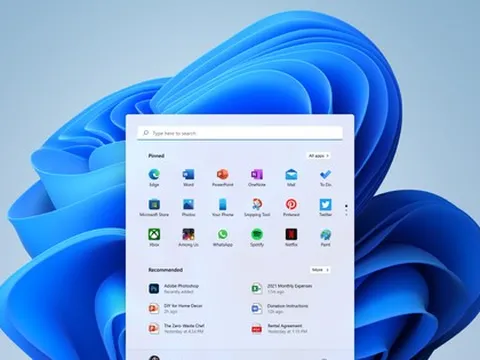The image size is (480, 360).
Task: Open the Your Phone app
Action: [223, 208]
